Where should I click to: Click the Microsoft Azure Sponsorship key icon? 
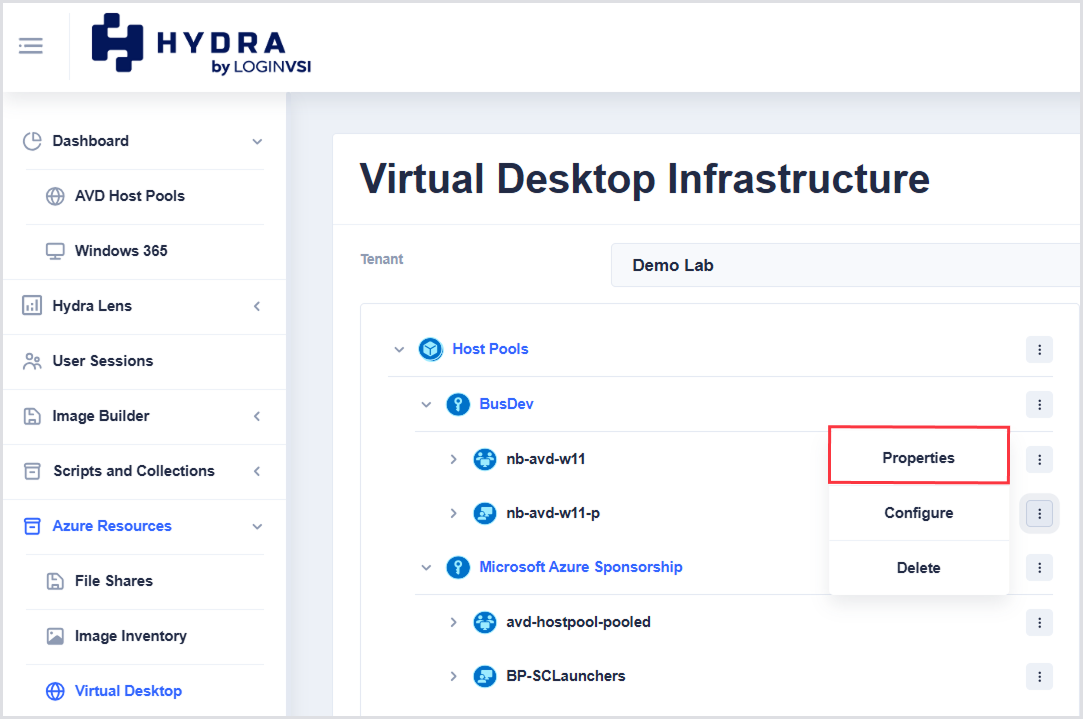458,568
